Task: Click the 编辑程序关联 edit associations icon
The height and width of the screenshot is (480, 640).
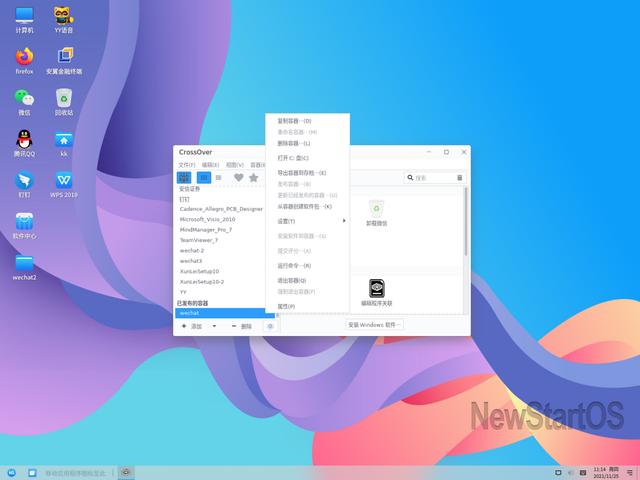Action: [x=376, y=293]
